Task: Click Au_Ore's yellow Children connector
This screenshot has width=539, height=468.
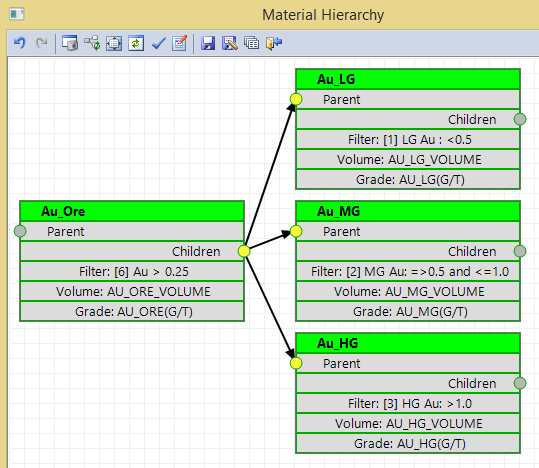Action: click(x=244, y=251)
